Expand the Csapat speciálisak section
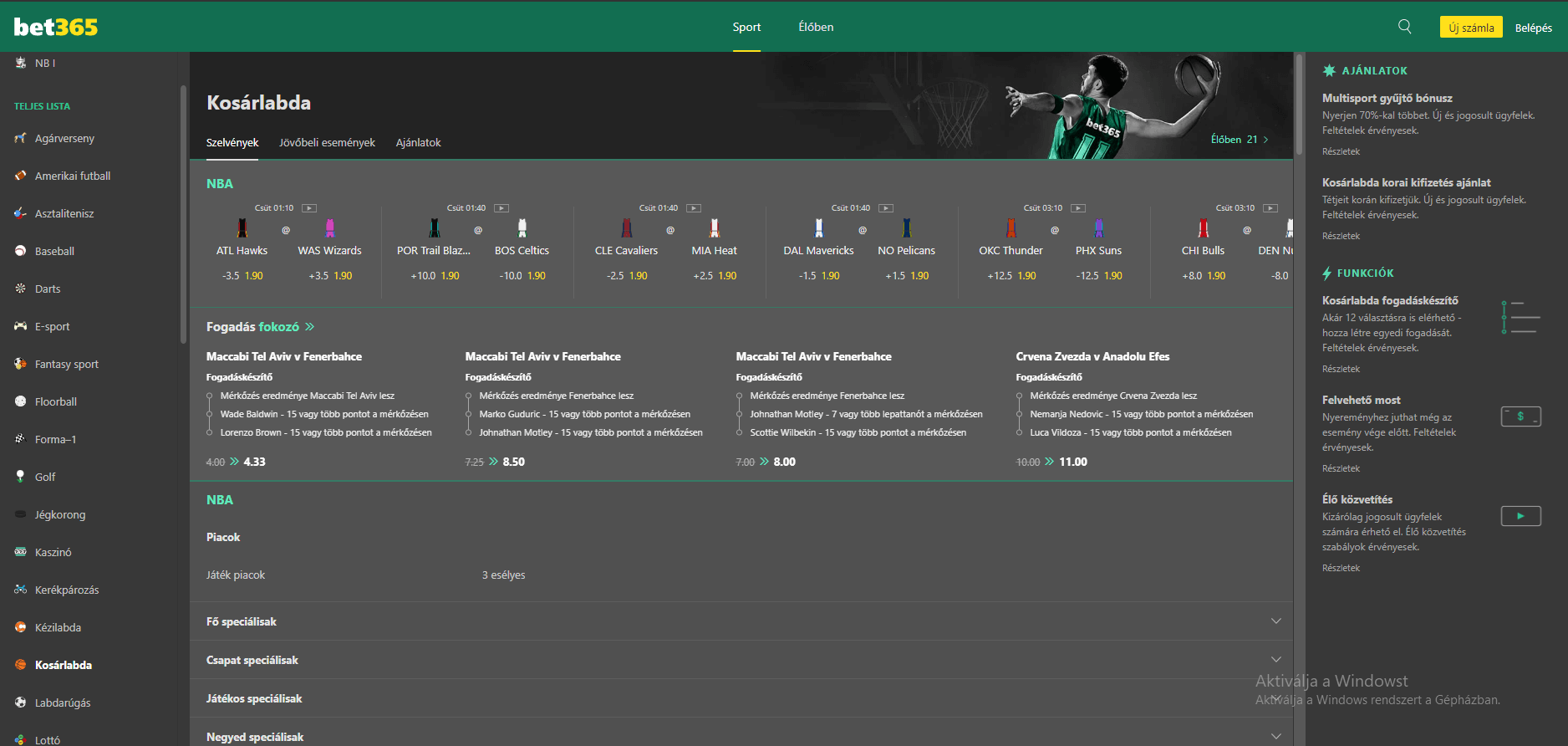This screenshot has height=746, width=1568. (741, 660)
